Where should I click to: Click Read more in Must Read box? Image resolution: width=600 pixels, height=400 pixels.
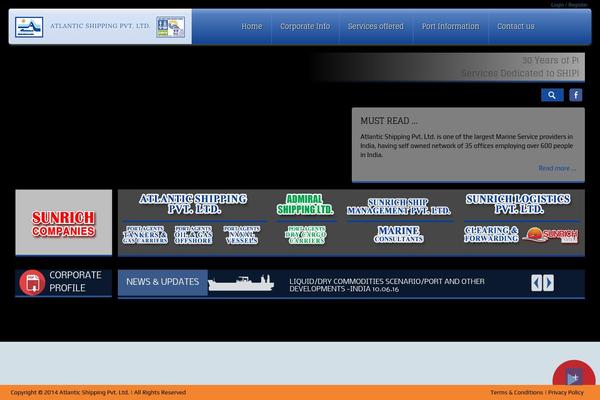click(557, 168)
